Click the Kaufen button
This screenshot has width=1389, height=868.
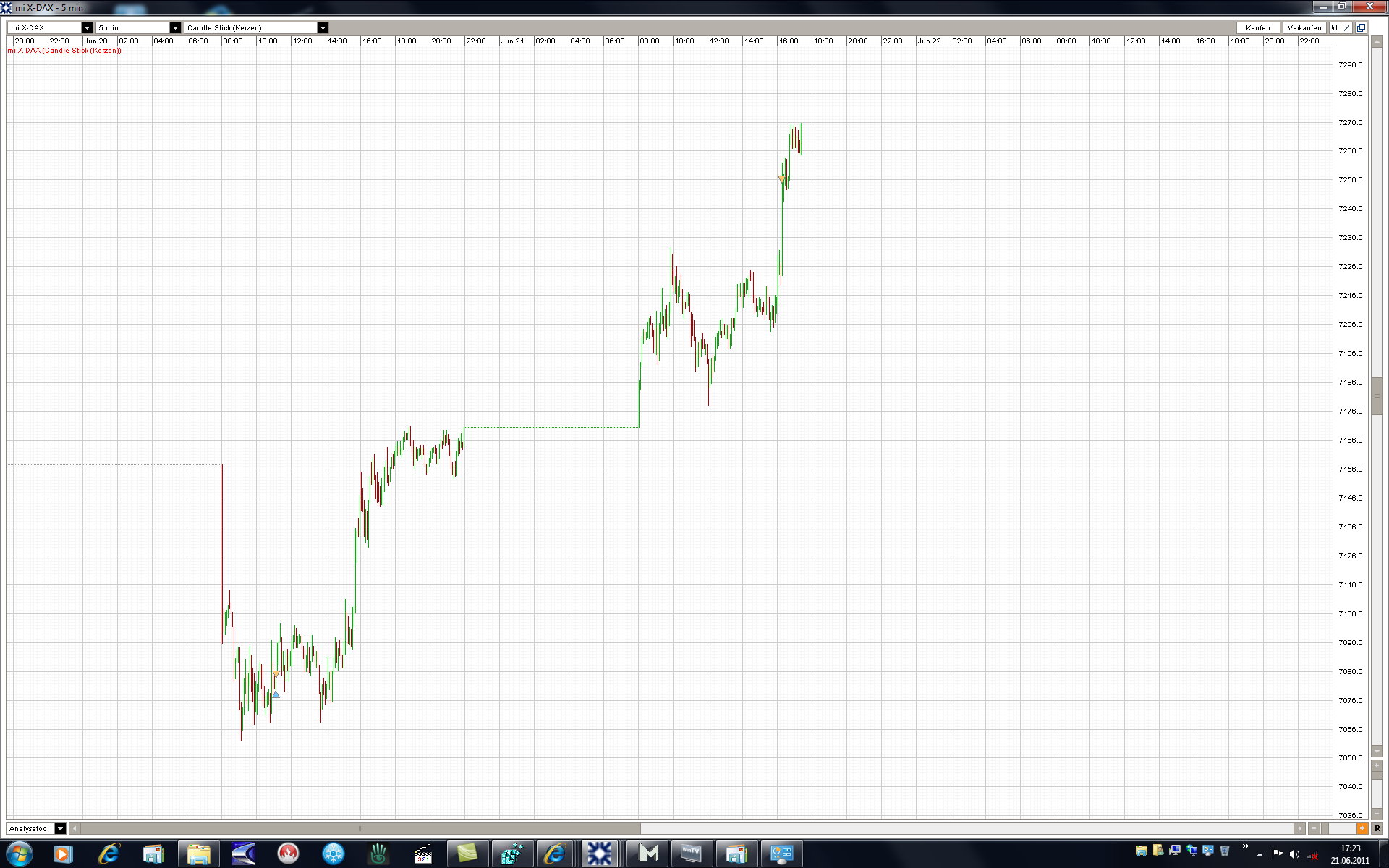1257,27
